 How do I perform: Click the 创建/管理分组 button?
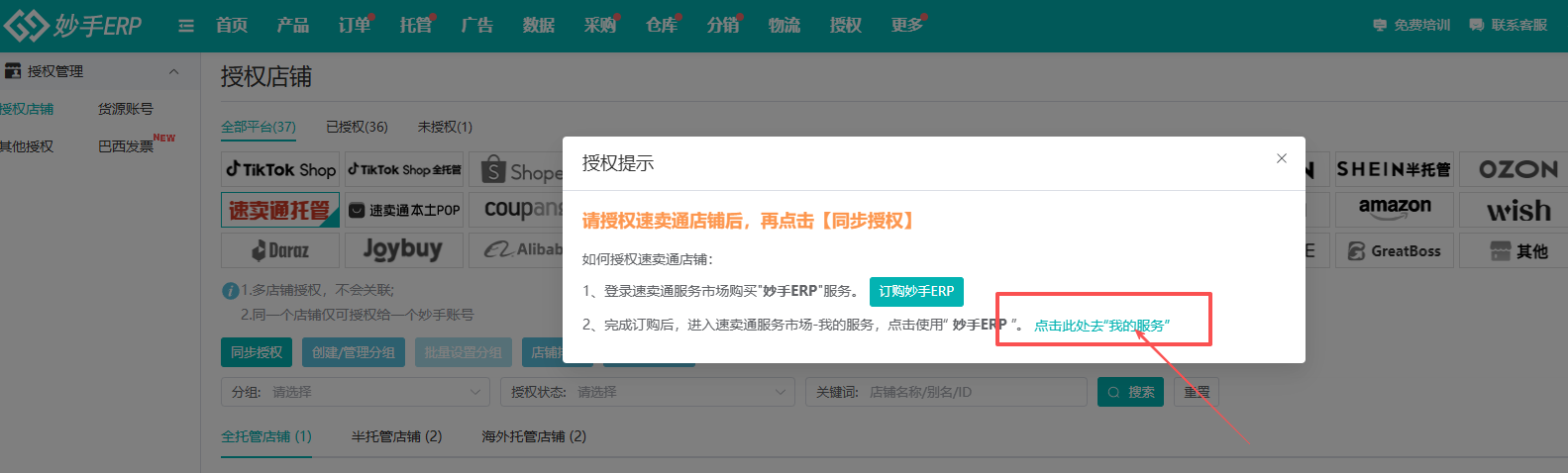click(353, 352)
